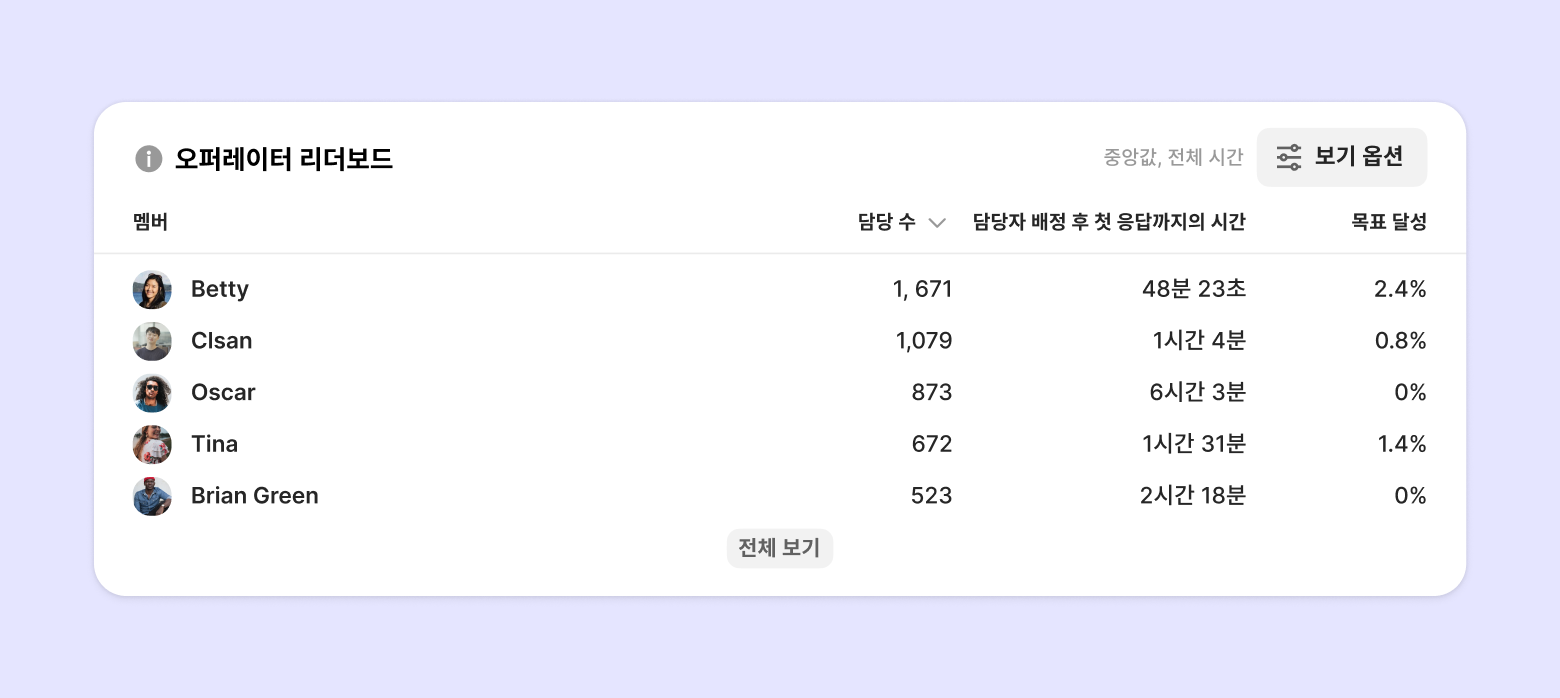Sort by the 담당 수 column header
The width and height of the screenshot is (1560, 698).
click(x=887, y=222)
